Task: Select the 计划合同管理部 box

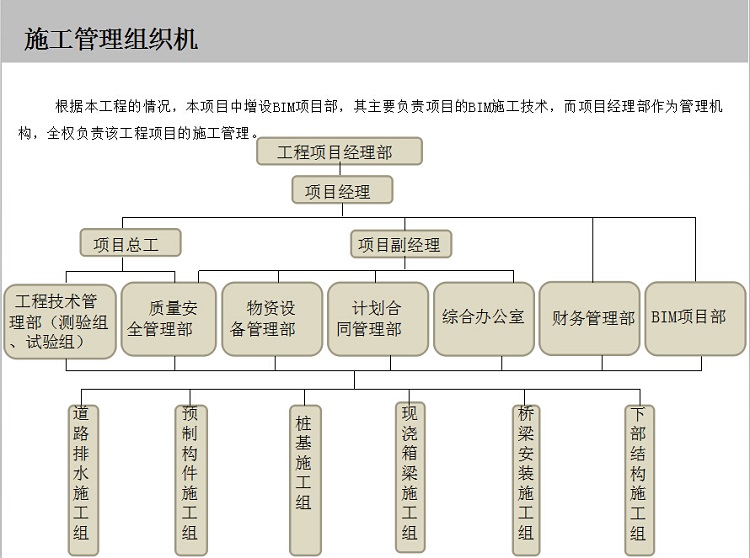Action: tap(378, 319)
